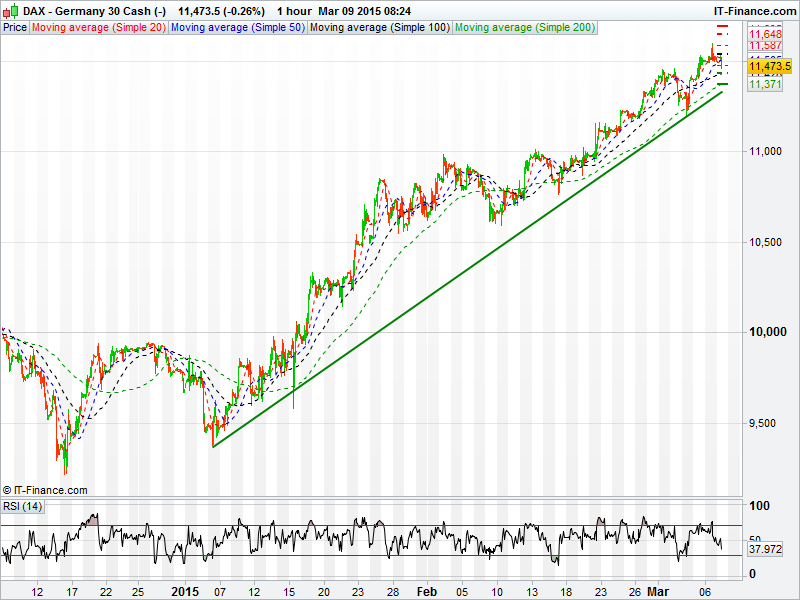Select Moving average (Simple 50) legend
800x600 pixels.
[238, 28]
